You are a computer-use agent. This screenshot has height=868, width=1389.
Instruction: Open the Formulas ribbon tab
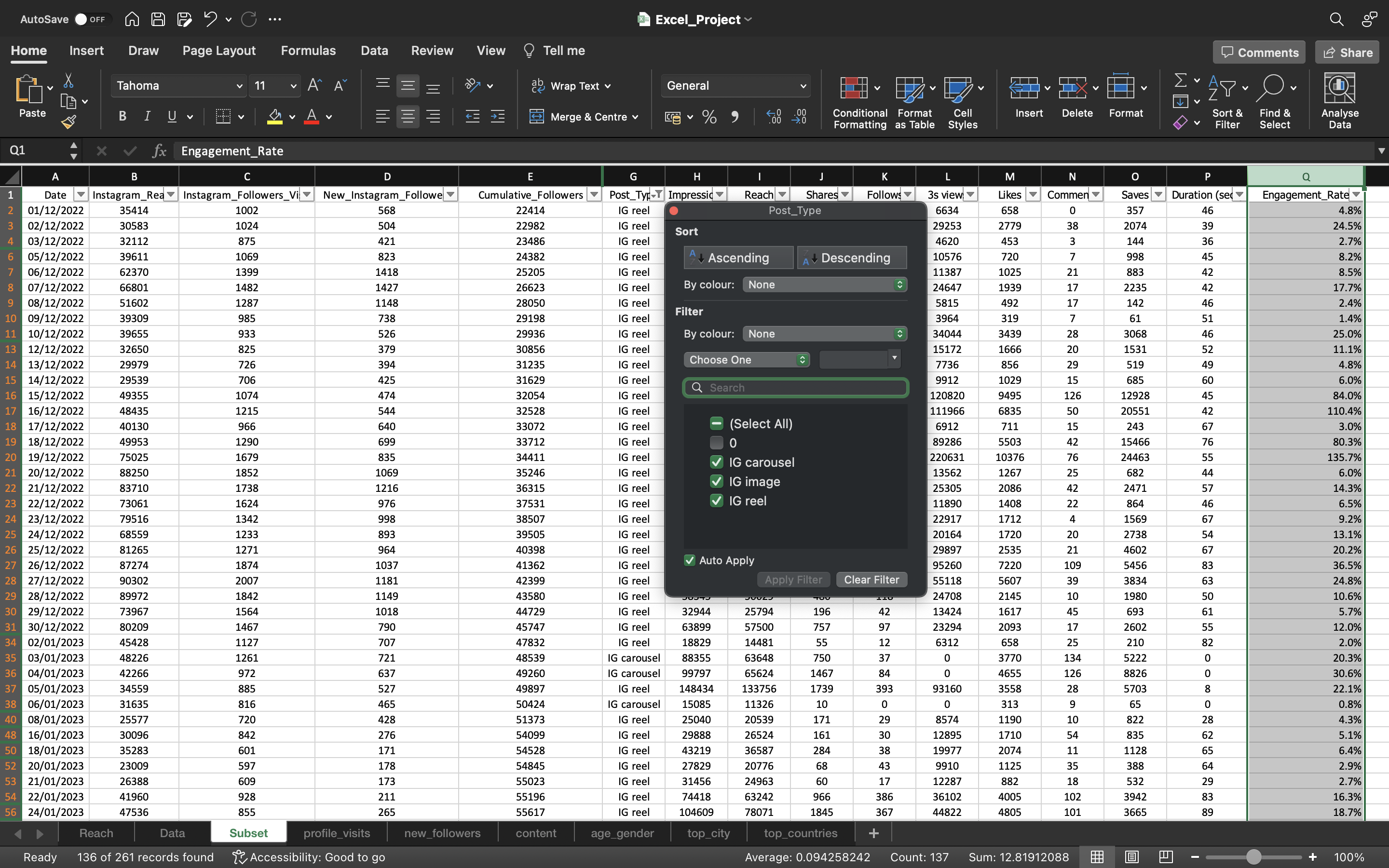coord(308,51)
